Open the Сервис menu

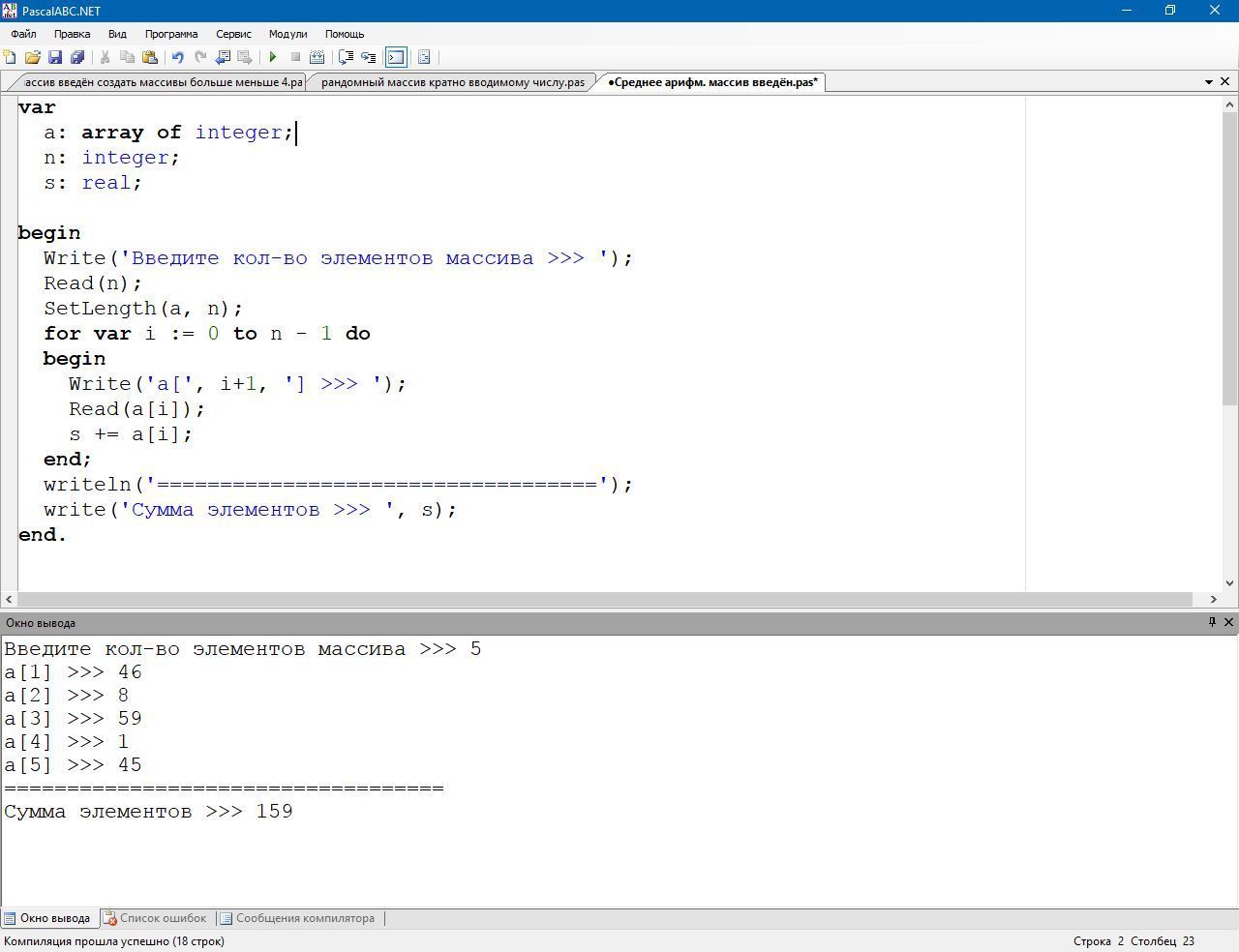[x=233, y=34]
